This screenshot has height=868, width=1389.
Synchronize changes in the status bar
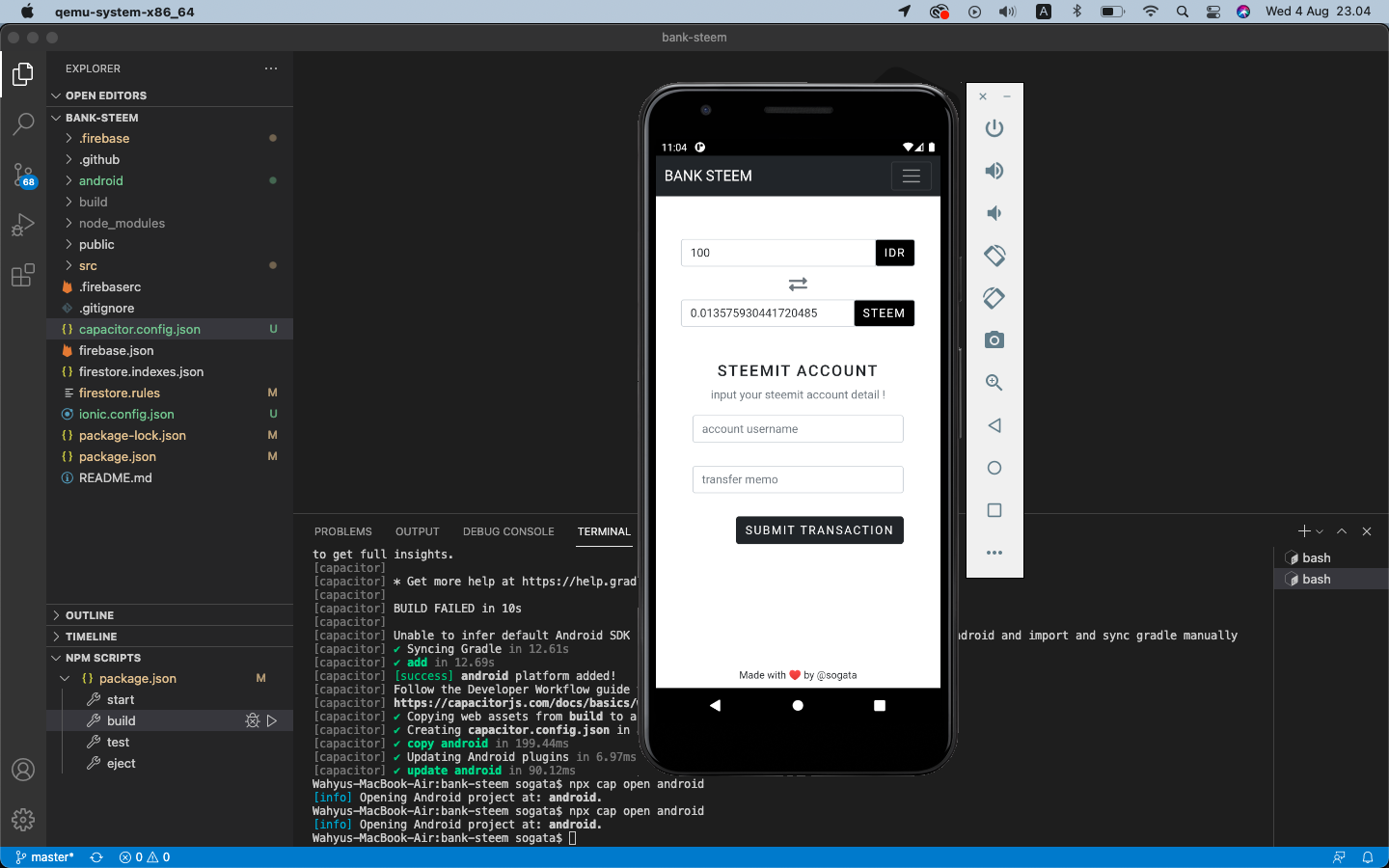(x=96, y=857)
